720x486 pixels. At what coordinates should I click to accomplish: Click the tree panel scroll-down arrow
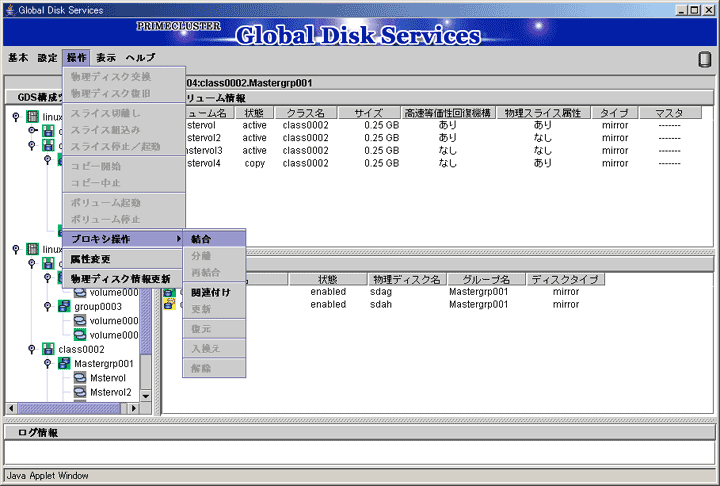pos(146,396)
